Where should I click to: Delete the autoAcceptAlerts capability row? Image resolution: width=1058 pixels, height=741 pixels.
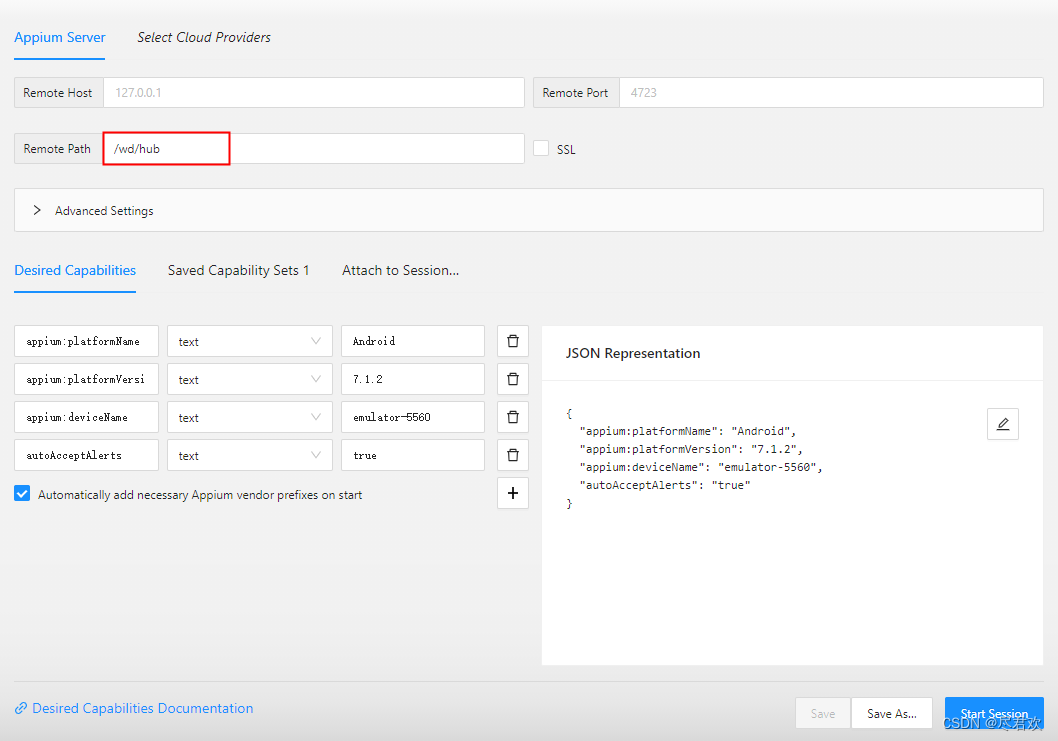point(513,455)
